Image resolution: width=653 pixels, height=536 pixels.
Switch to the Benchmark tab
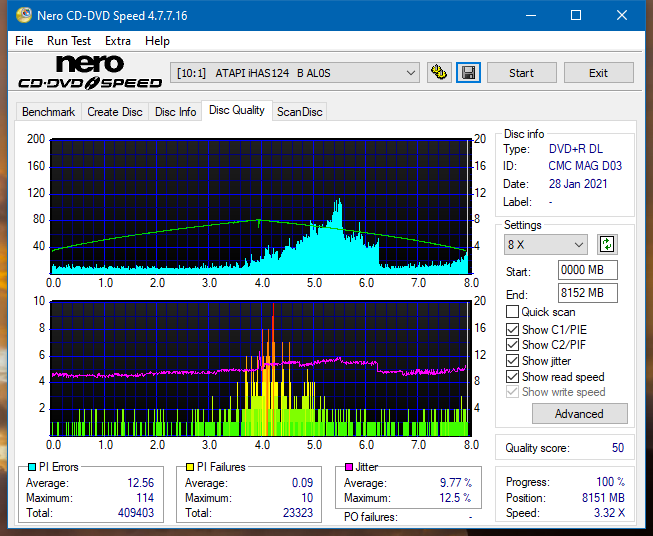(x=49, y=112)
